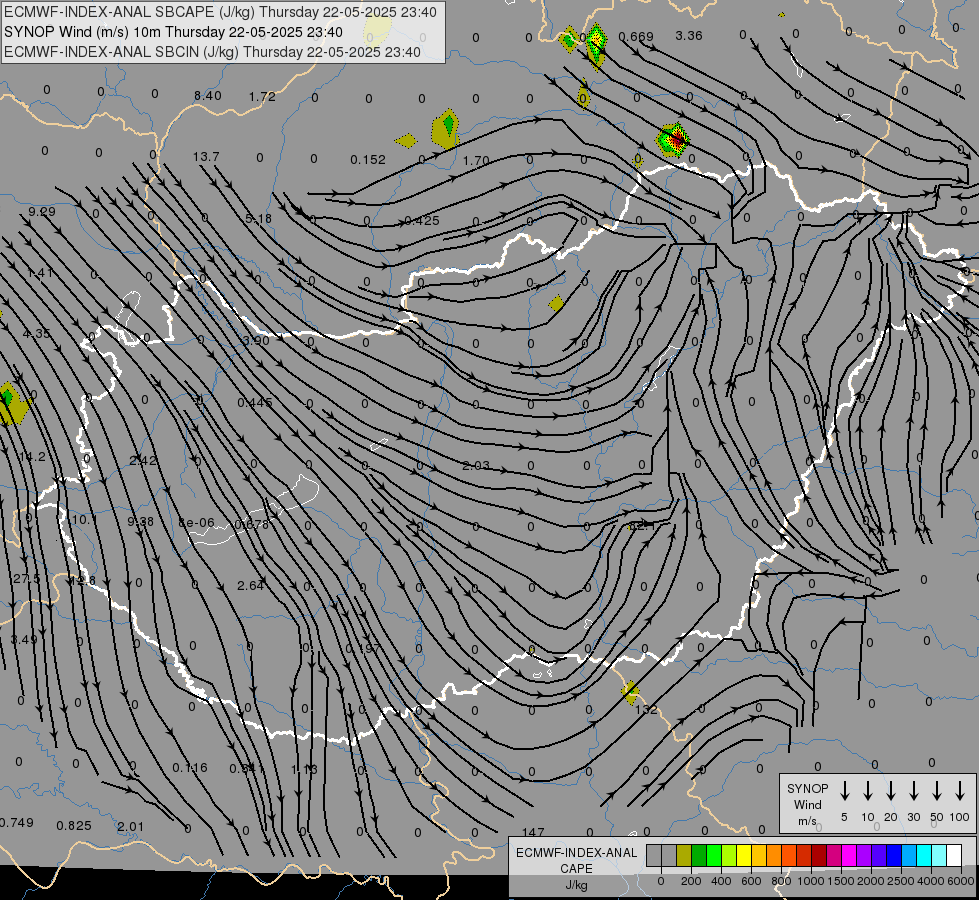Click the map value 0.425
This screenshot has height=900, width=979.
tap(422, 220)
